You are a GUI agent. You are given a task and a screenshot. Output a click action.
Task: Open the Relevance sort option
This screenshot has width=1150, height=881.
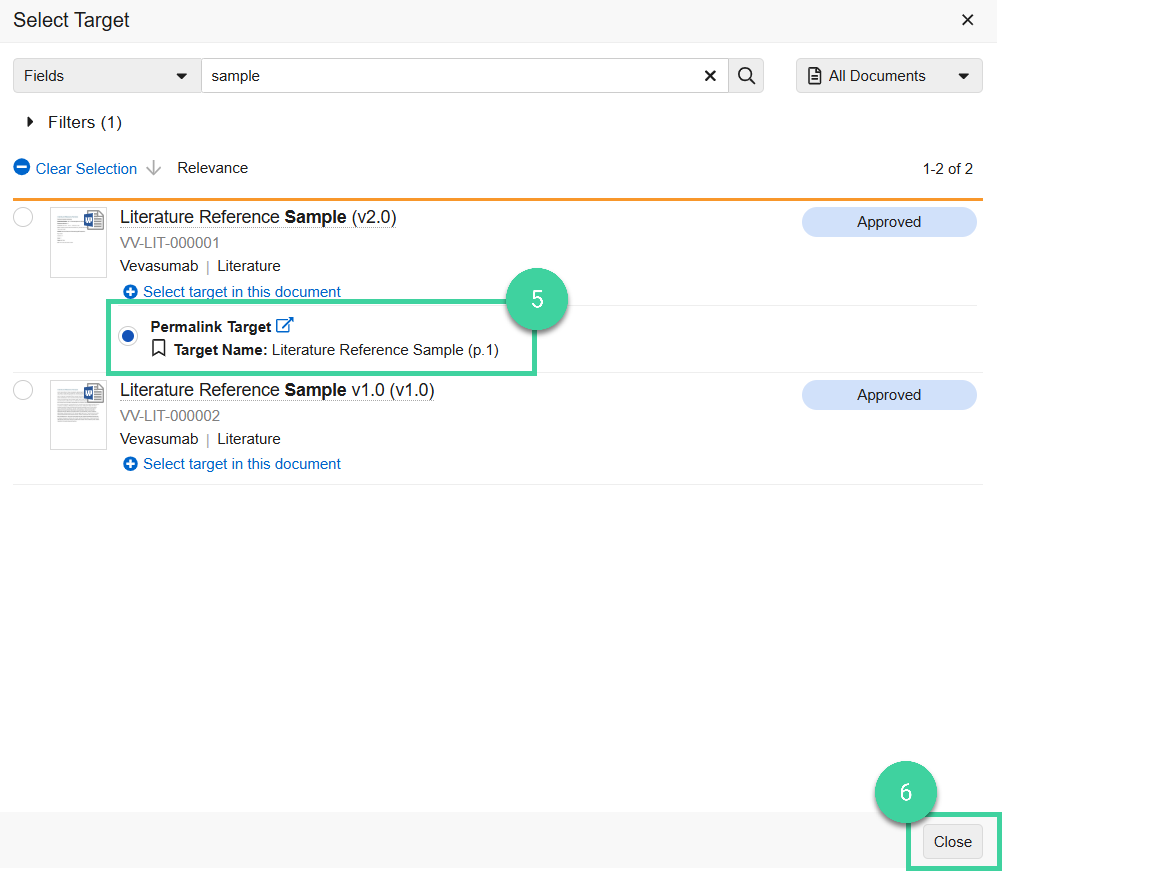coord(213,168)
